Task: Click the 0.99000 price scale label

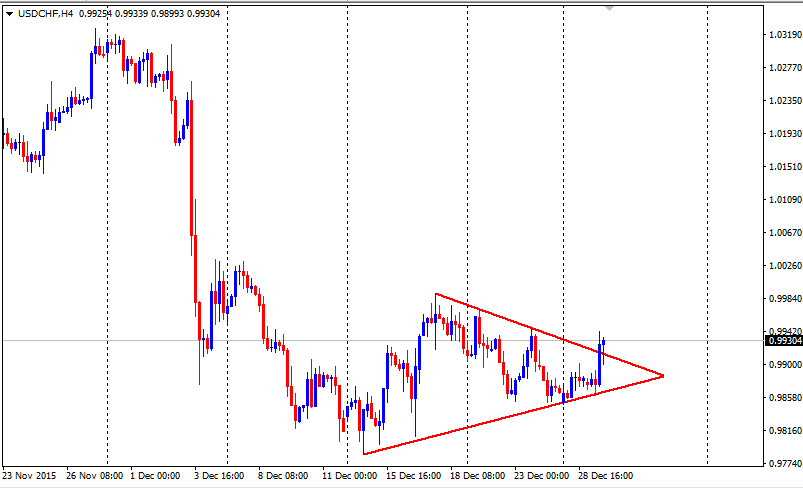Action: coord(785,365)
